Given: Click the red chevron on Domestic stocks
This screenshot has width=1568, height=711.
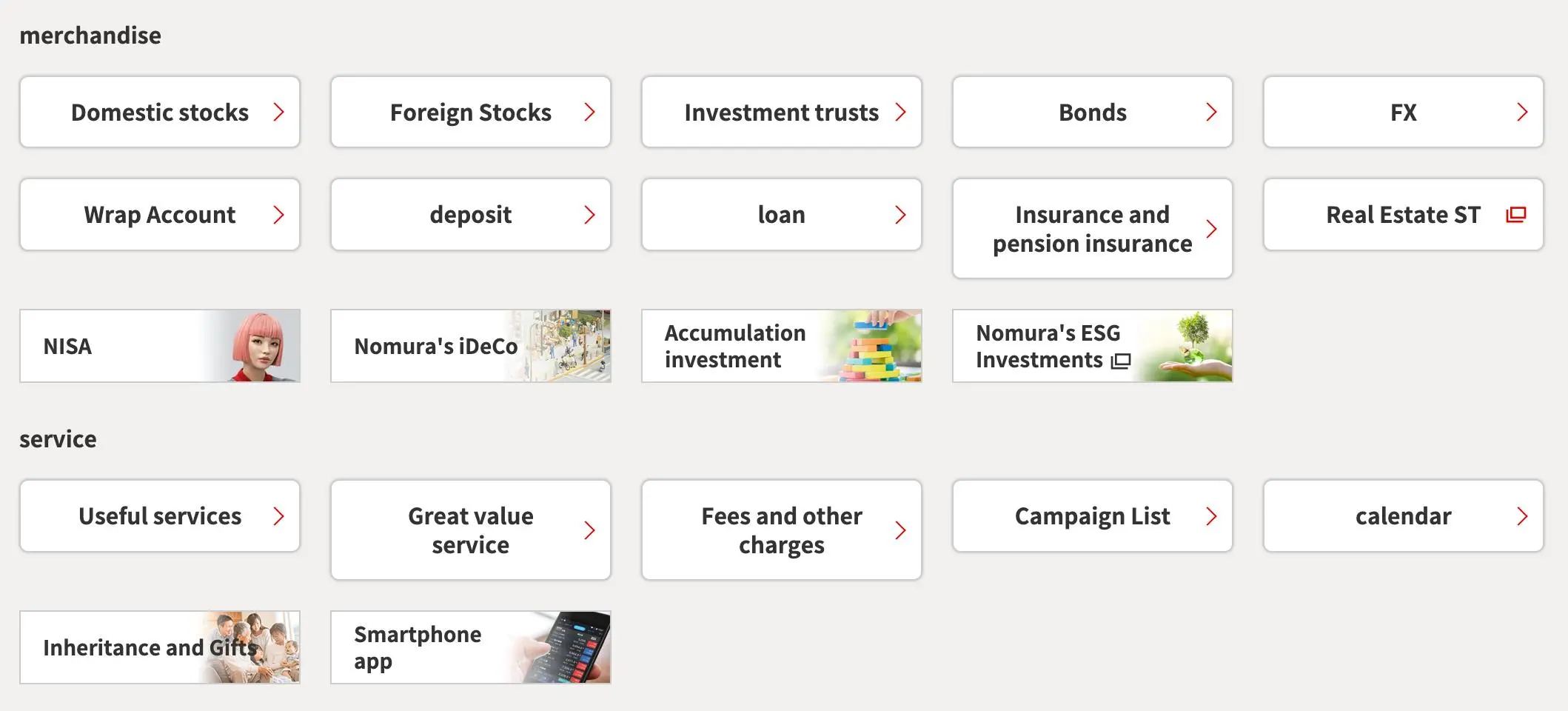Looking at the screenshot, I should coord(279,112).
